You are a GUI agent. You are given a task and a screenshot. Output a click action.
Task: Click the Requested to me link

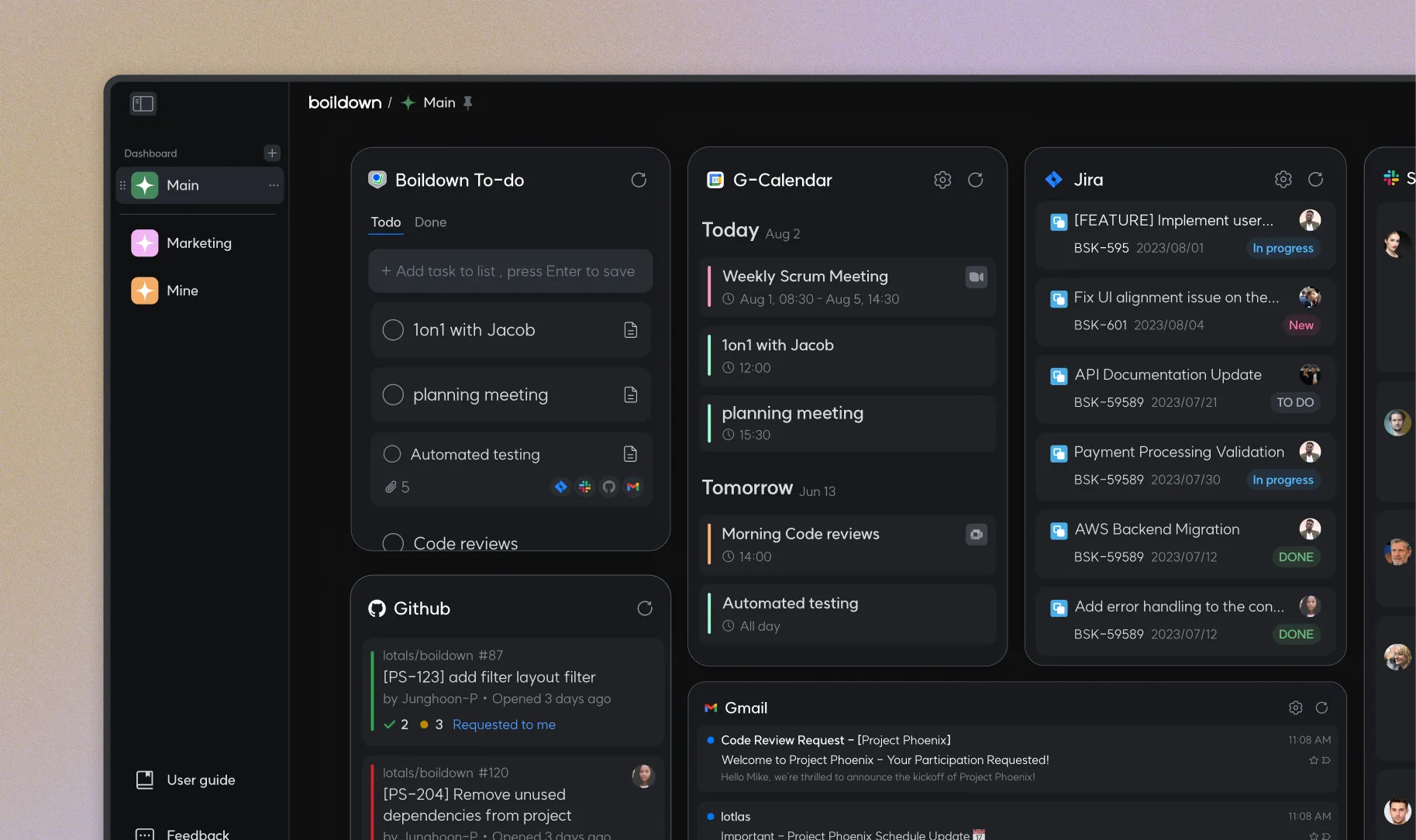pos(504,725)
